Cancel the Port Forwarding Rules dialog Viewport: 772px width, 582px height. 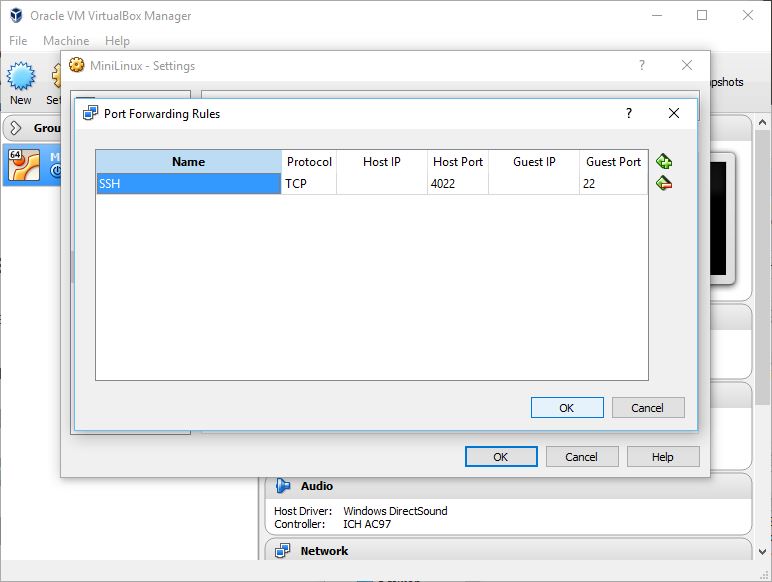(648, 408)
